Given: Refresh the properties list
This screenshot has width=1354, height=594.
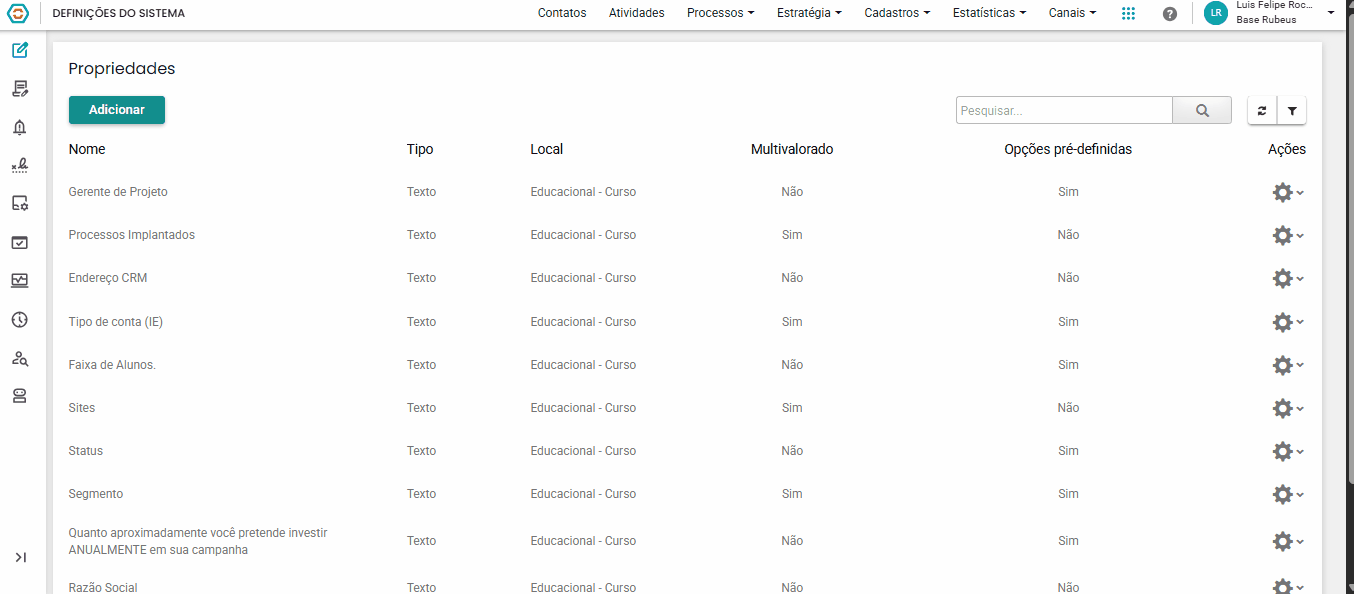Looking at the screenshot, I should [1262, 111].
